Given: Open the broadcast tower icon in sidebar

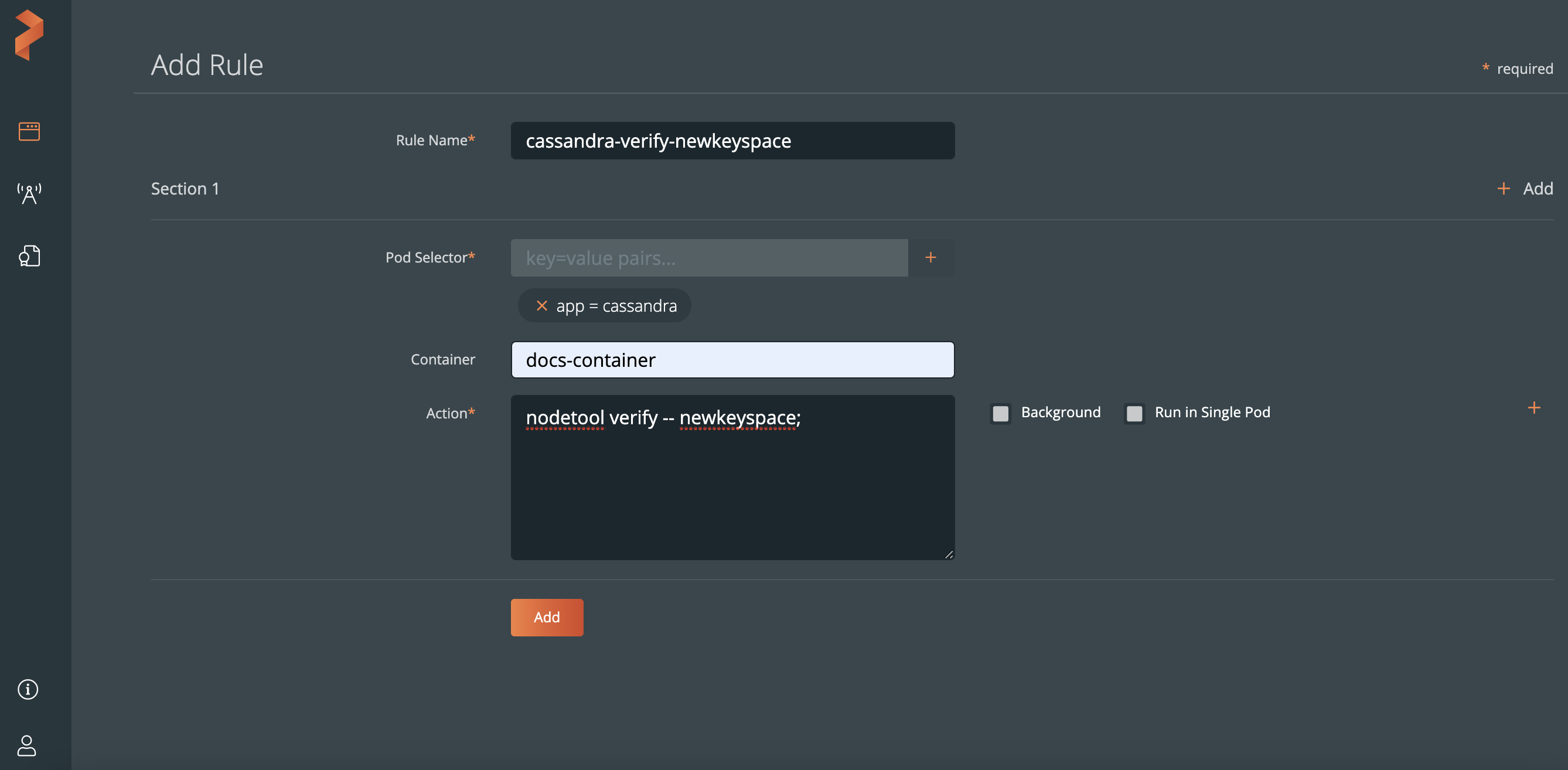Looking at the screenshot, I should tap(29, 193).
